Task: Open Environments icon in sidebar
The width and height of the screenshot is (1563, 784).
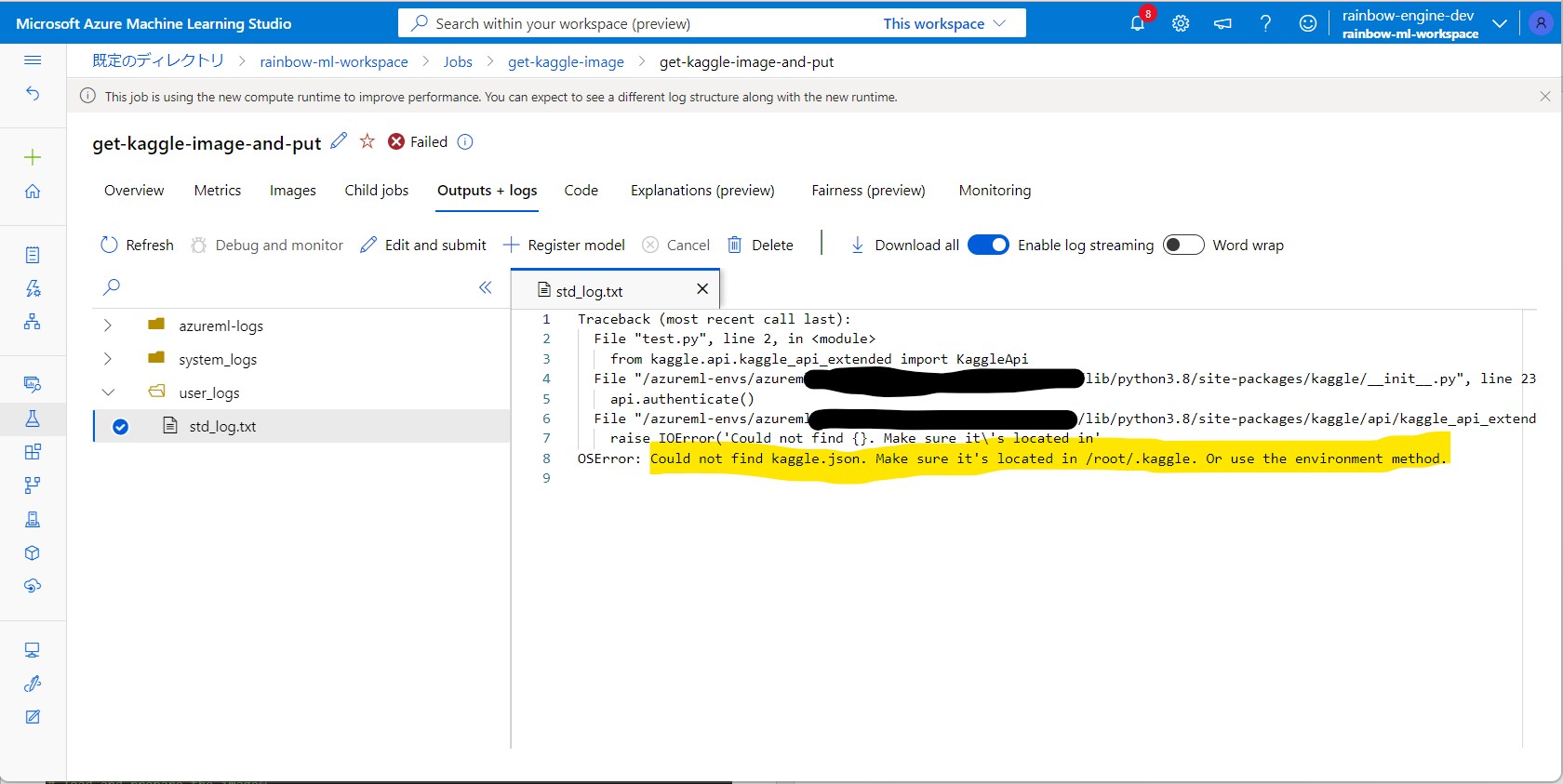Action: click(x=33, y=519)
